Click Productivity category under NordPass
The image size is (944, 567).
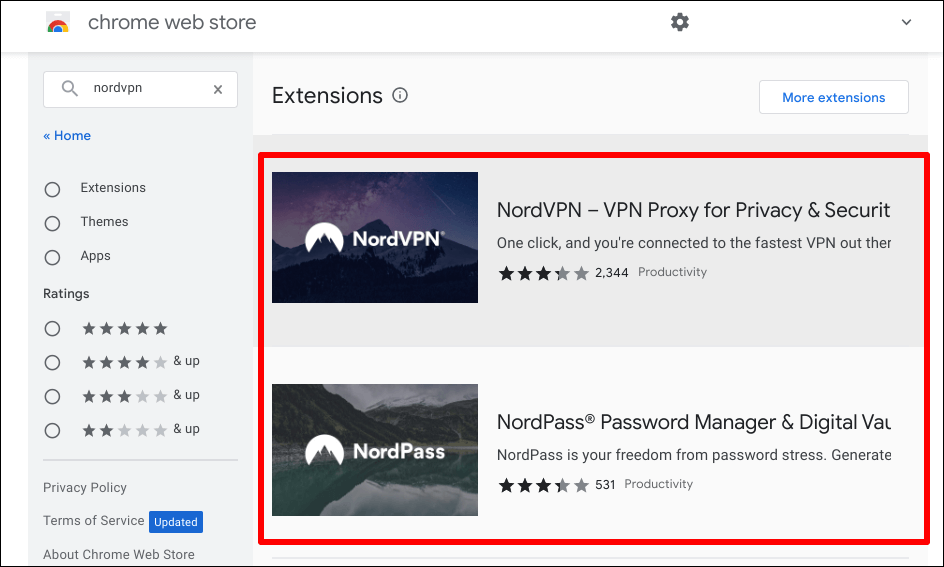(658, 484)
